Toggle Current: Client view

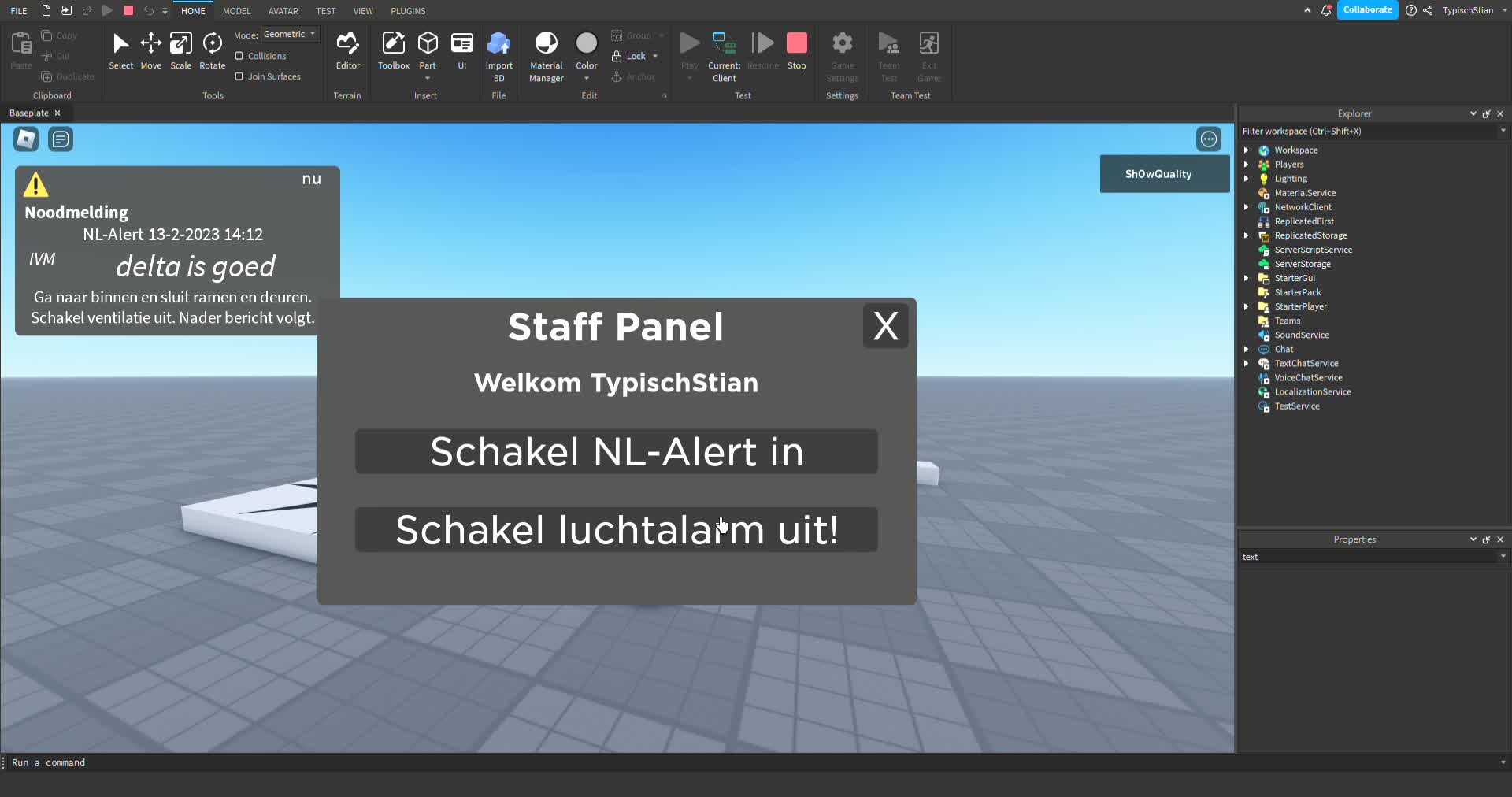724,55
